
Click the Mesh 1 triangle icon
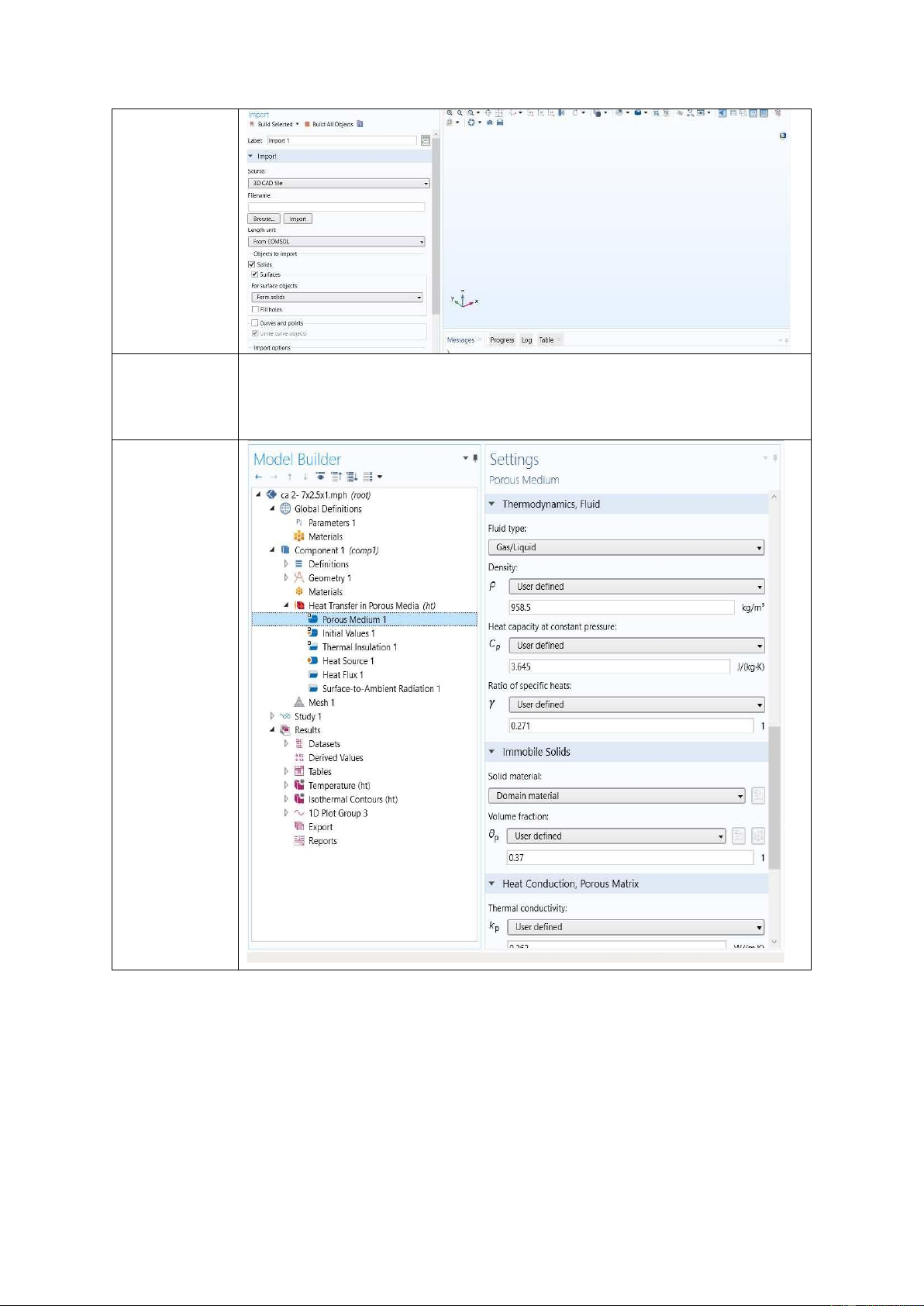point(299,702)
